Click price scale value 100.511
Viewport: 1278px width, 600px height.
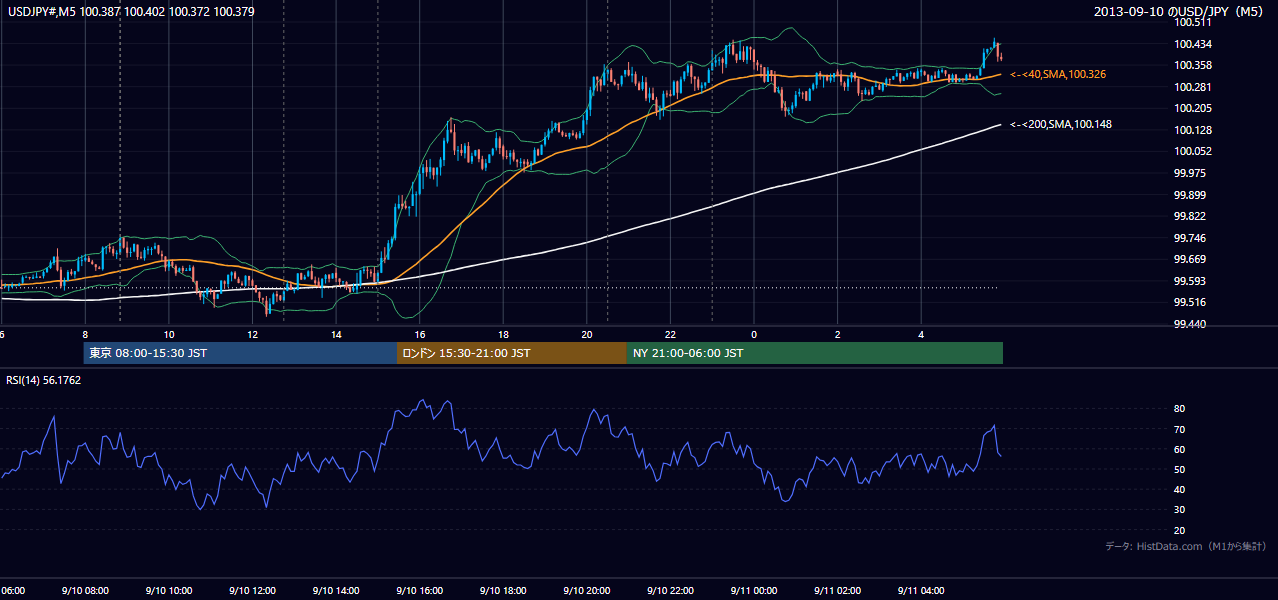[1193, 22]
